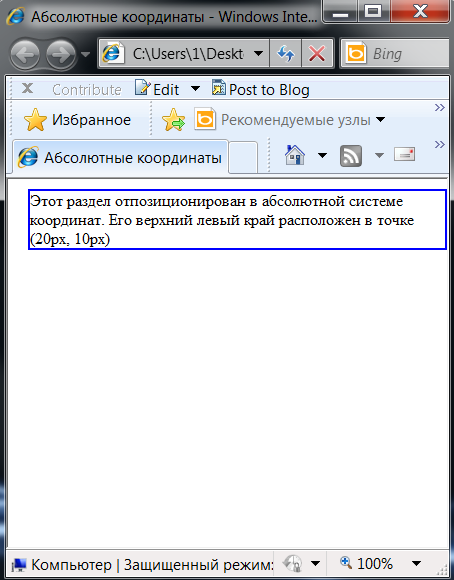Viewport: 454px width, 580px height.
Task: Expand the address bar history dropdown
Action: 259,54
